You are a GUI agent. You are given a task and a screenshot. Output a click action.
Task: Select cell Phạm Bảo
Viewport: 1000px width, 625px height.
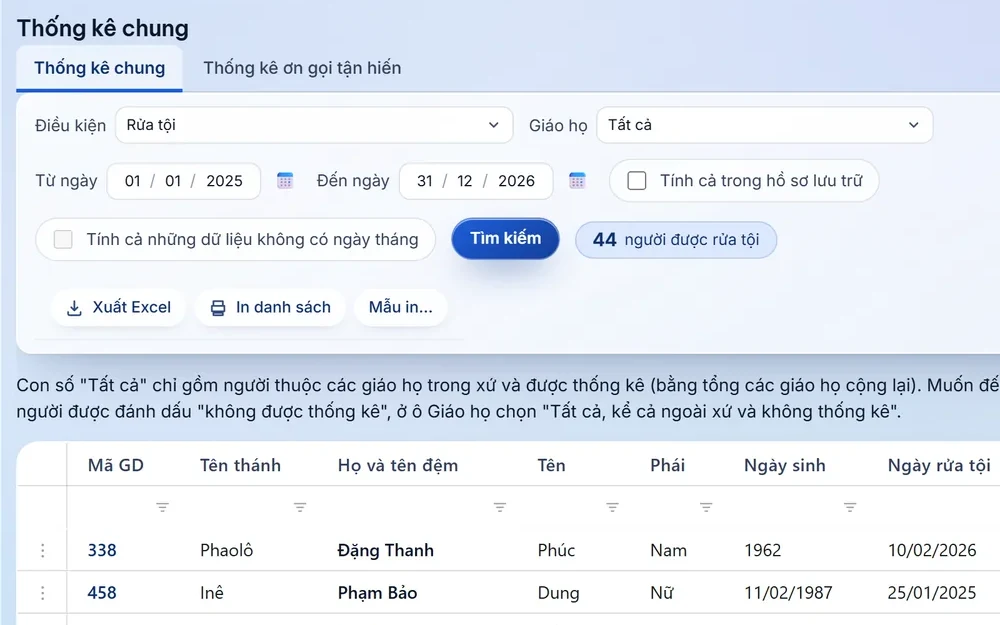click(378, 593)
